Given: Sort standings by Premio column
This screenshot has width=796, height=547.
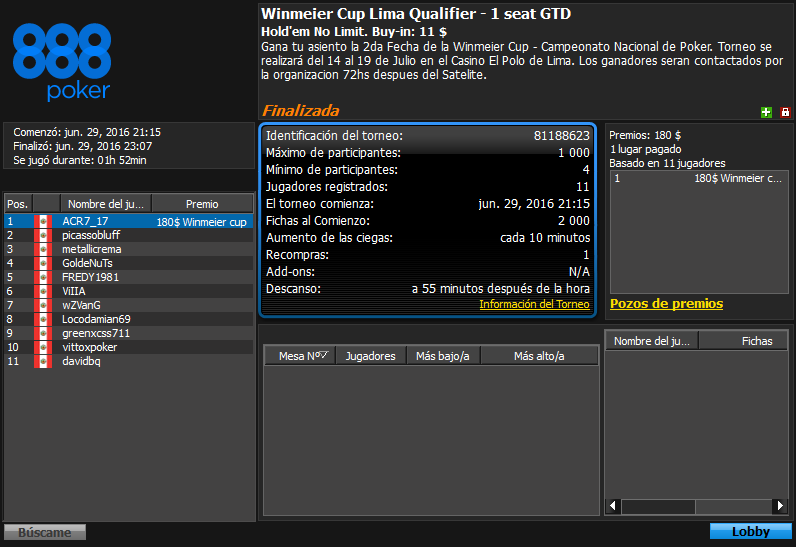Looking at the screenshot, I should [x=202, y=204].
